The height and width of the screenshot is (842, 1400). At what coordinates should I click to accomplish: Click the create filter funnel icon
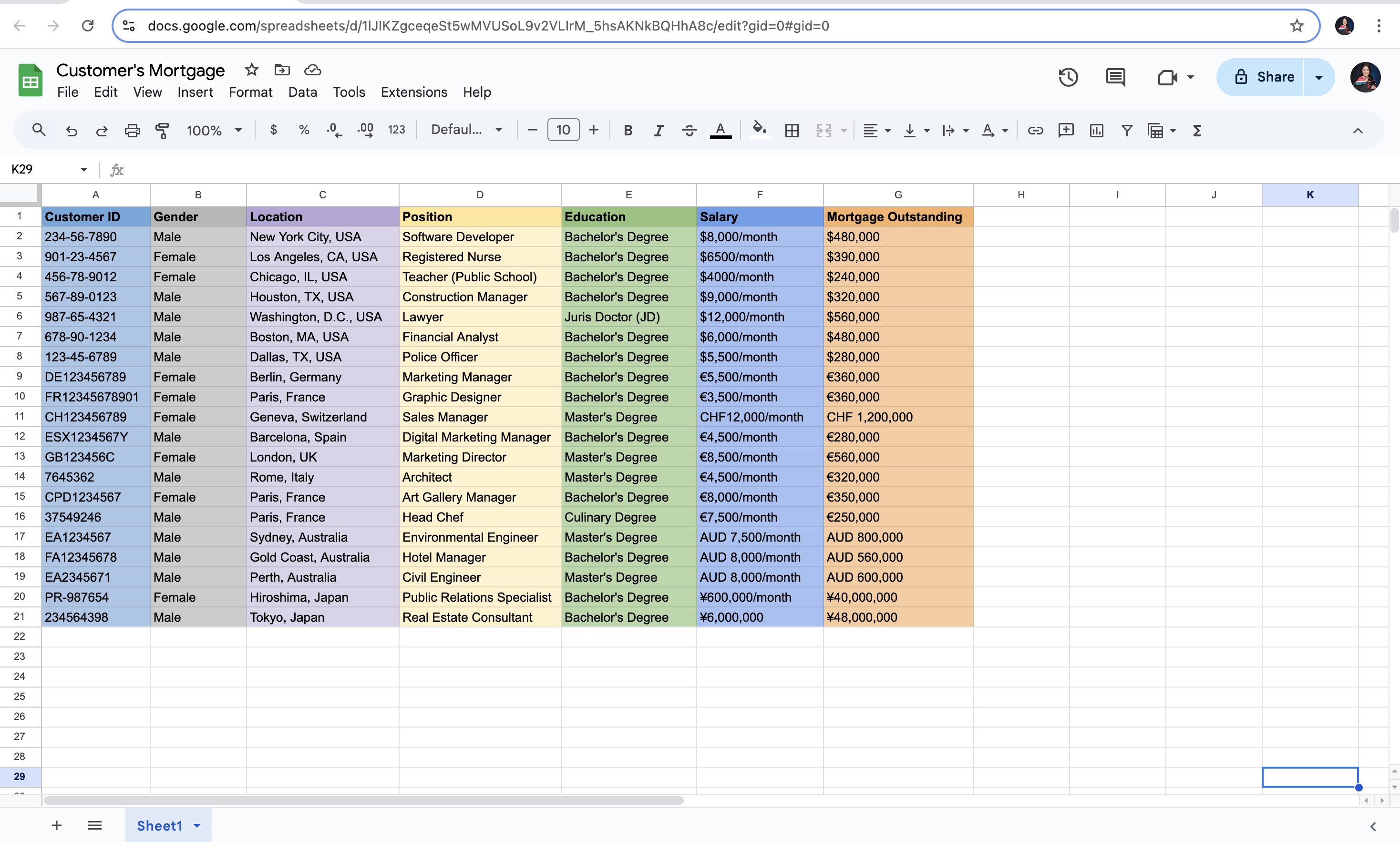(x=1127, y=131)
